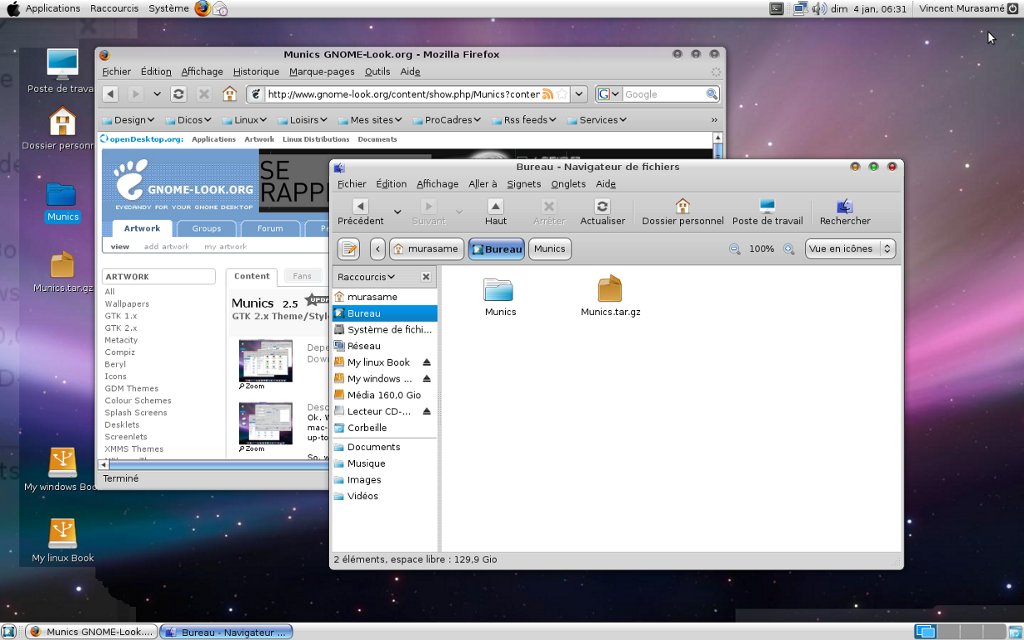This screenshot has width=1024, height=640.
Task: Switch to Groups tab on GNOME-Look page
Action: point(206,229)
